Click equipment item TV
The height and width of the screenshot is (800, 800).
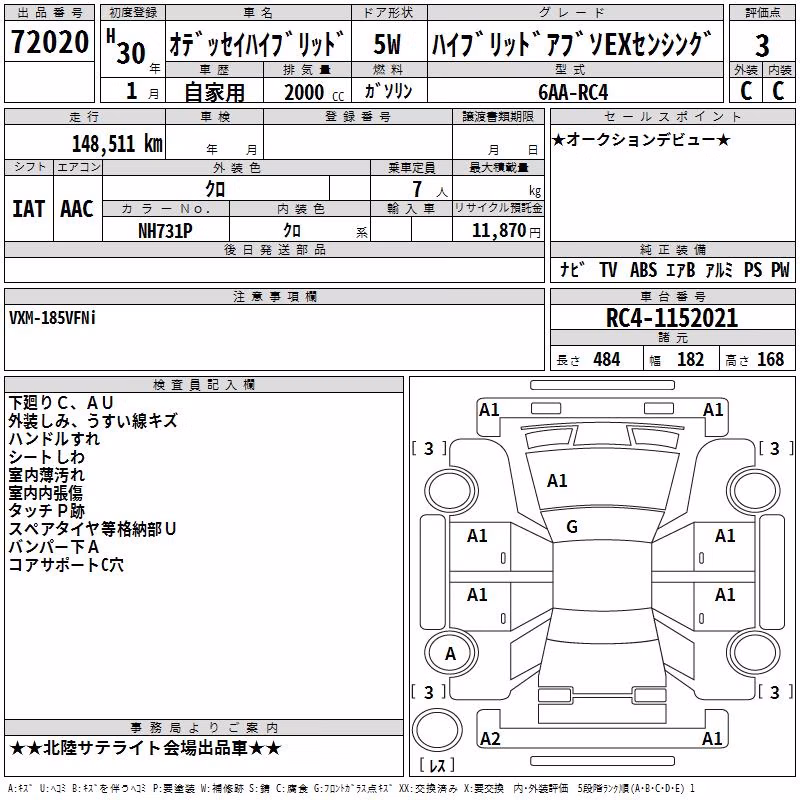point(608,270)
